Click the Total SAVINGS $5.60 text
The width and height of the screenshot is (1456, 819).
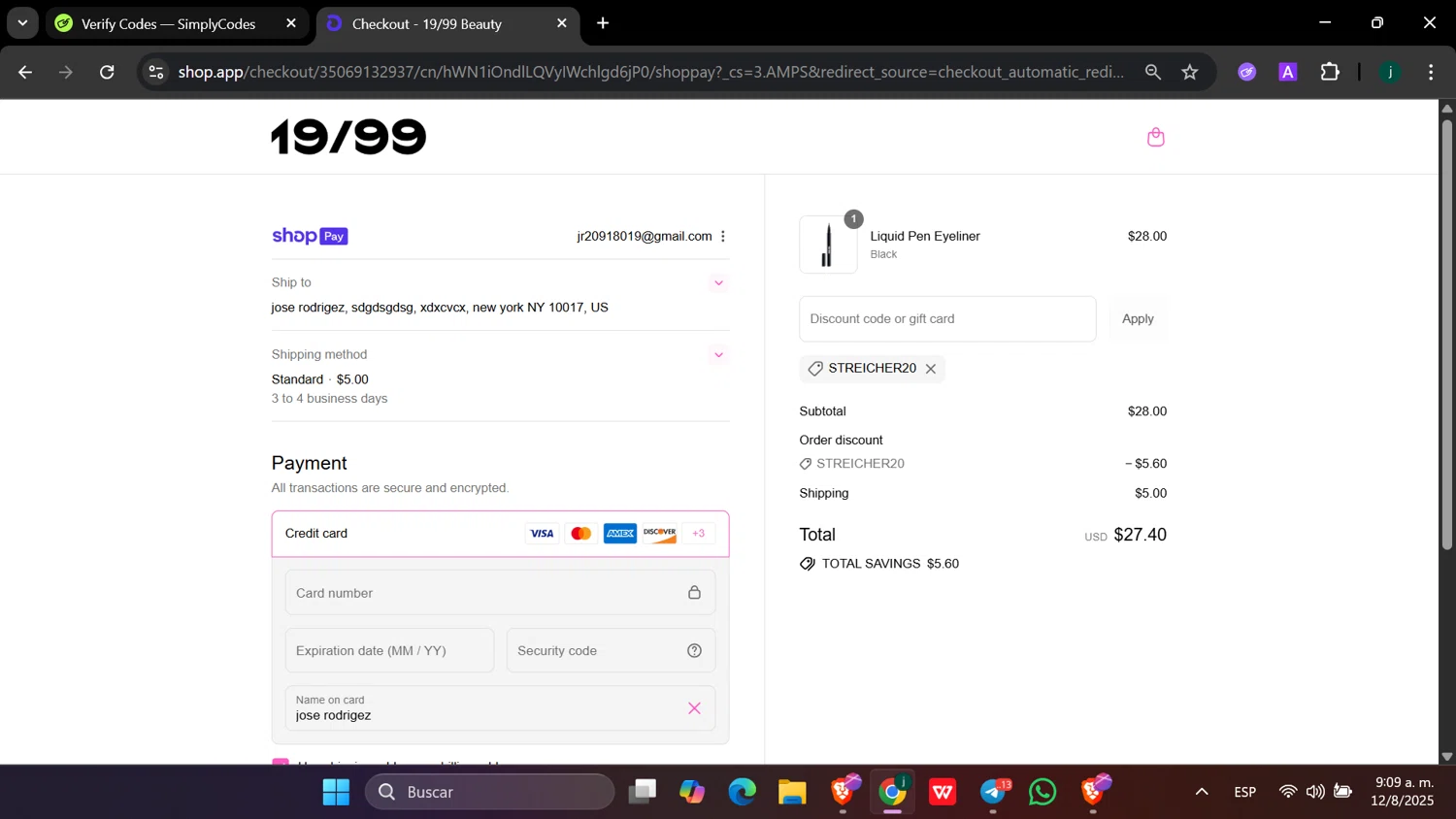(890, 564)
